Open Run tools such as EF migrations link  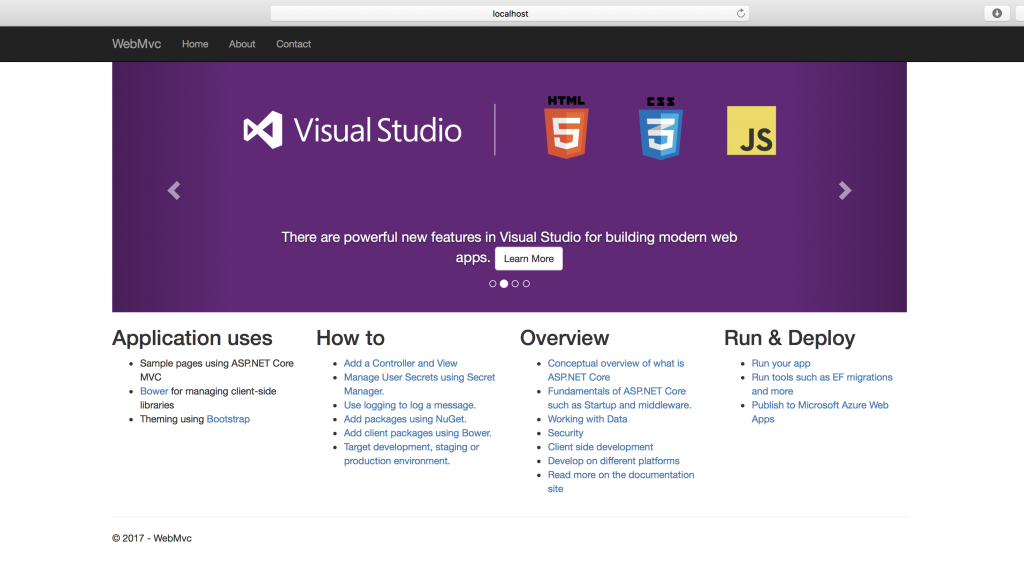point(822,384)
